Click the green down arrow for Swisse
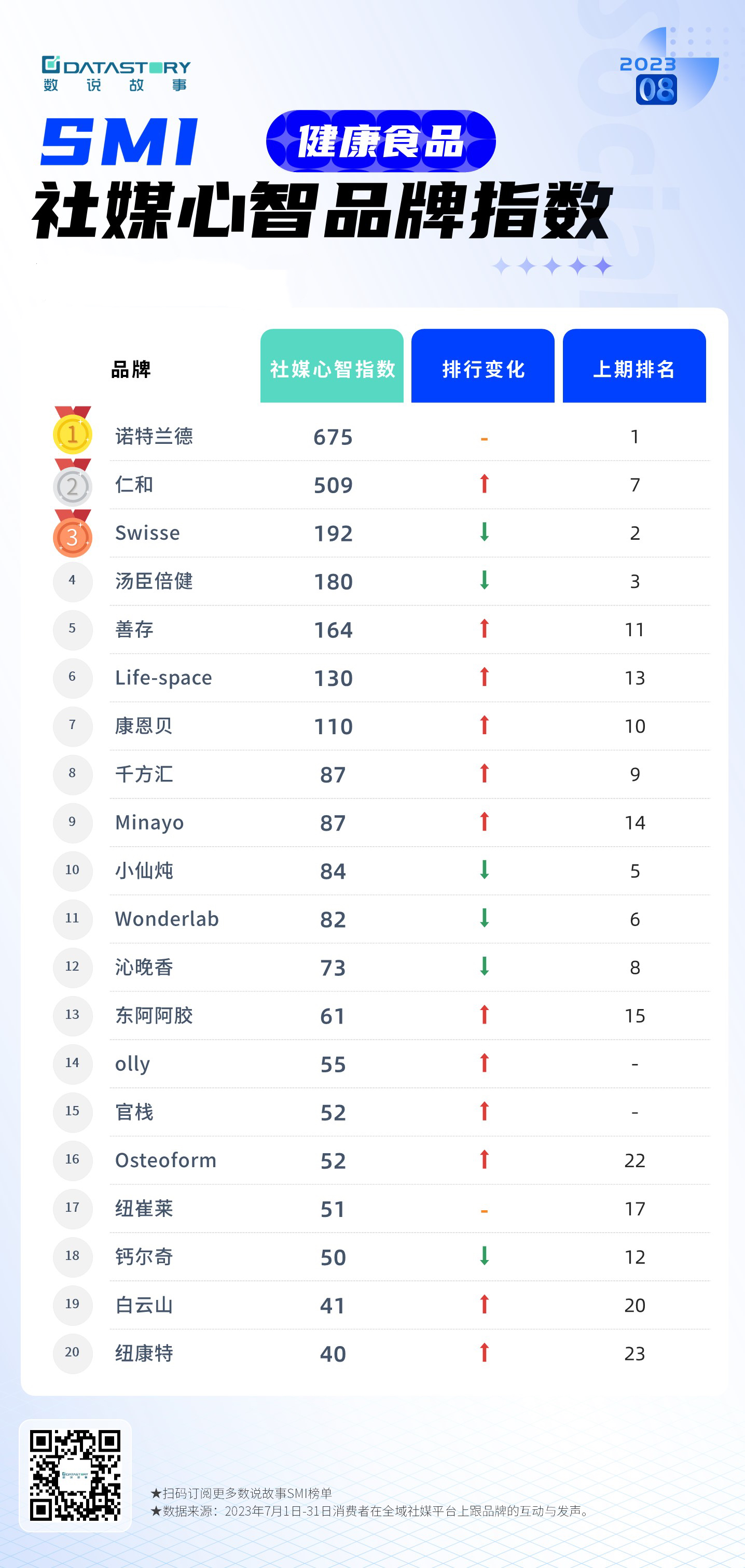745x1568 pixels. (484, 532)
